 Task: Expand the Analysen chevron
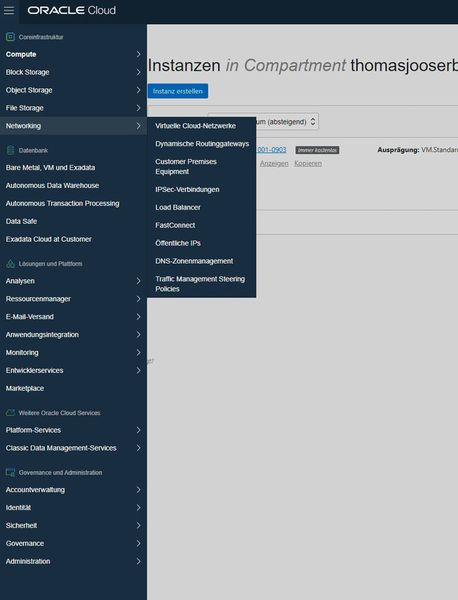coord(139,281)
